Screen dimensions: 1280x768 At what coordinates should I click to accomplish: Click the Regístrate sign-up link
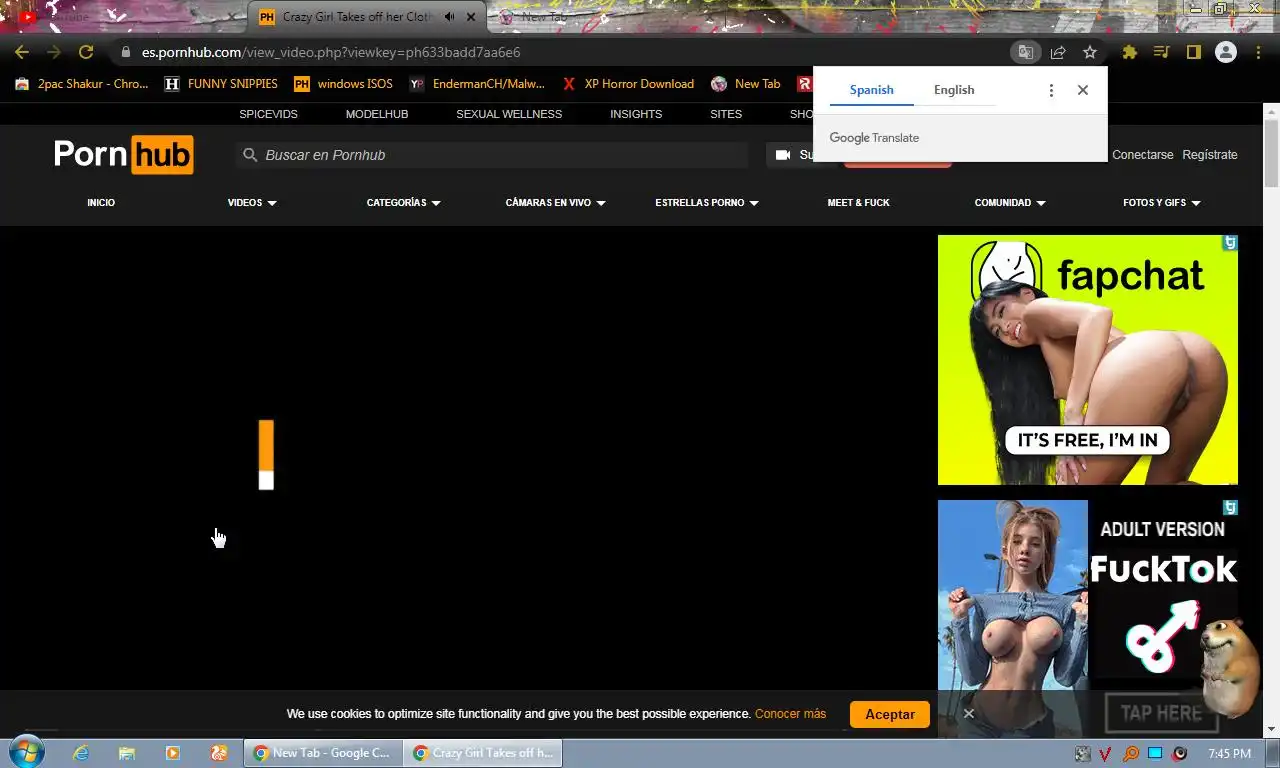click(x=1210, y=155)
